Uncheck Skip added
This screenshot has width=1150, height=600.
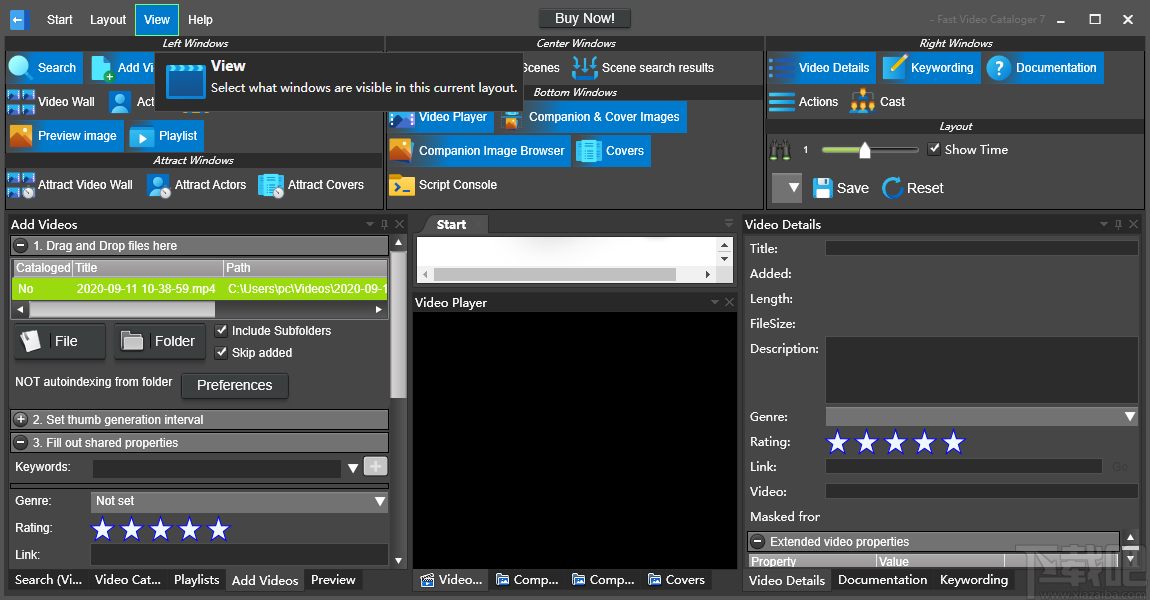222,352
